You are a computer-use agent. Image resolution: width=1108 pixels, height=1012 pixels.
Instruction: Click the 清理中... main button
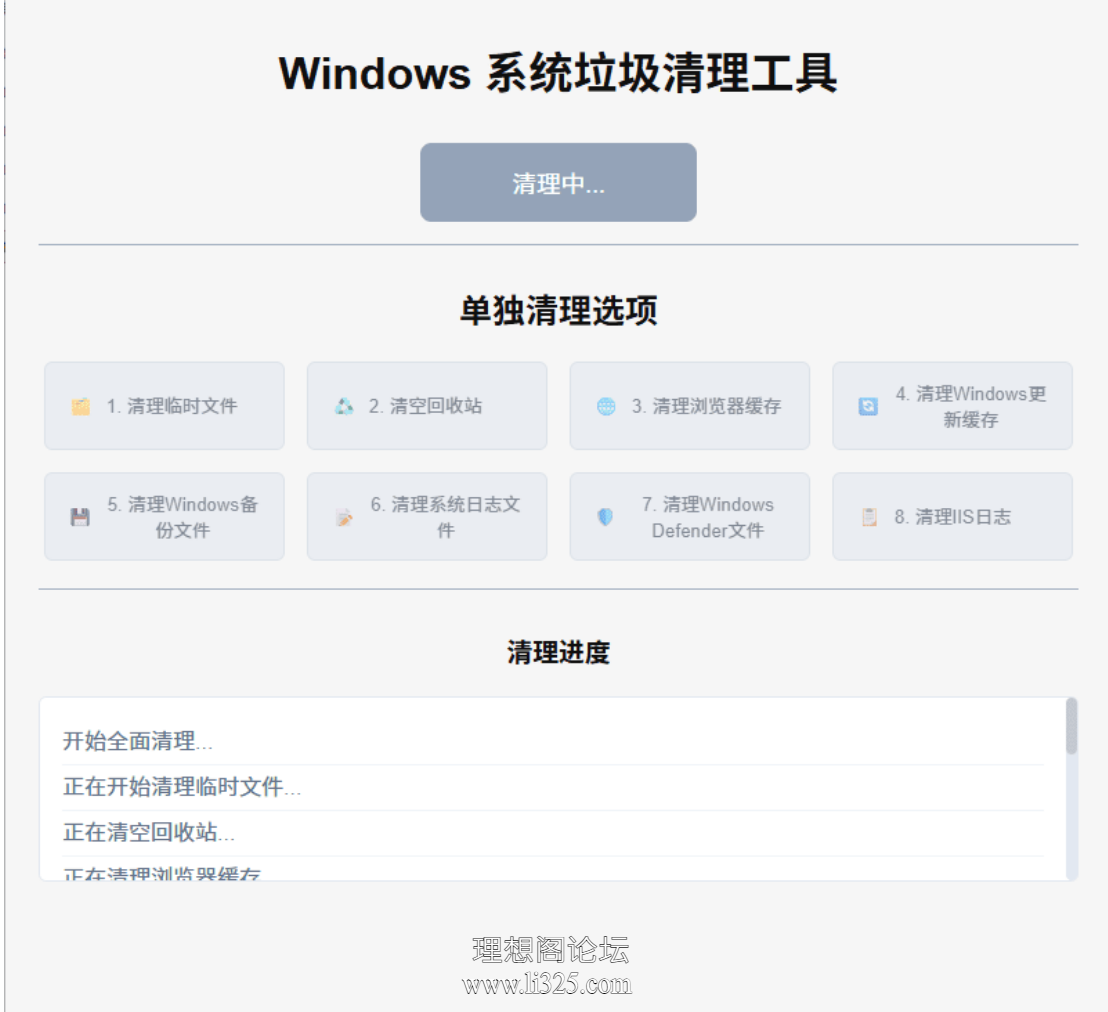pyautogui.click(x=558, y=182)
